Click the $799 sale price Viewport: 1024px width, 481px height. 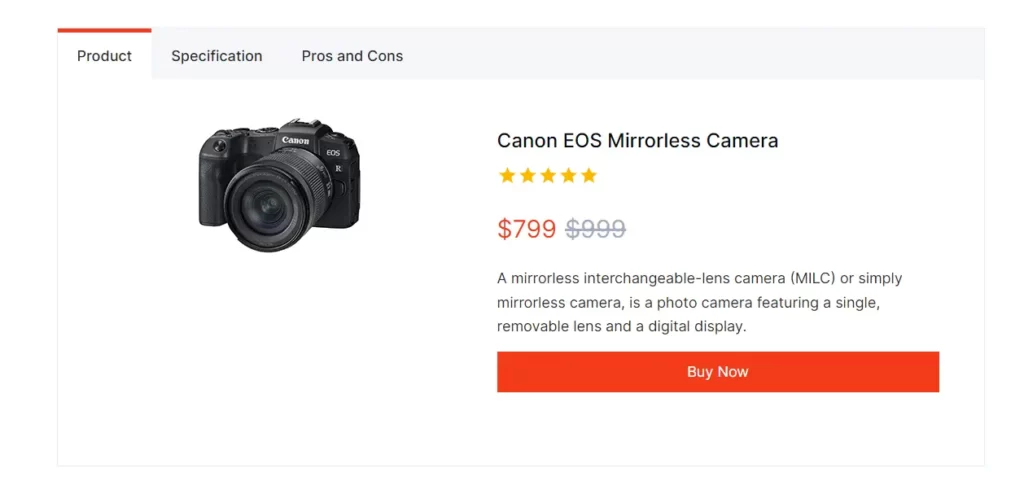point(526,229)
